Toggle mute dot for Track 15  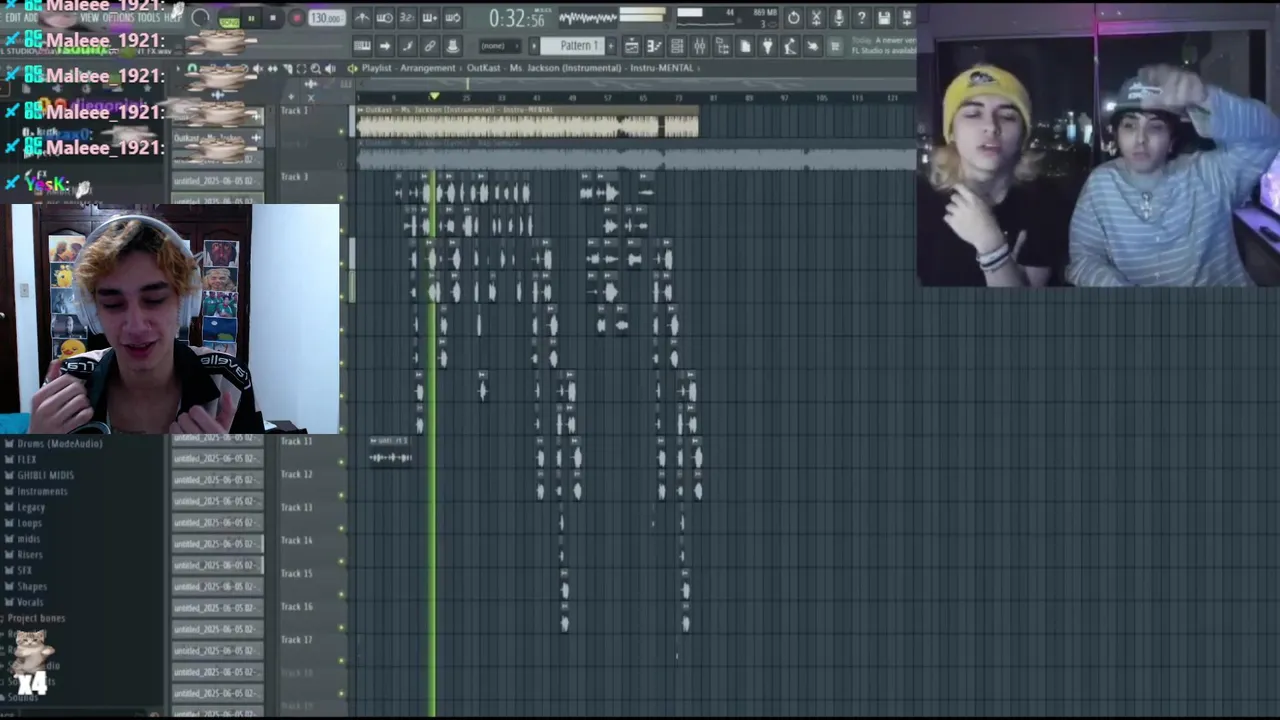[342, 594]
